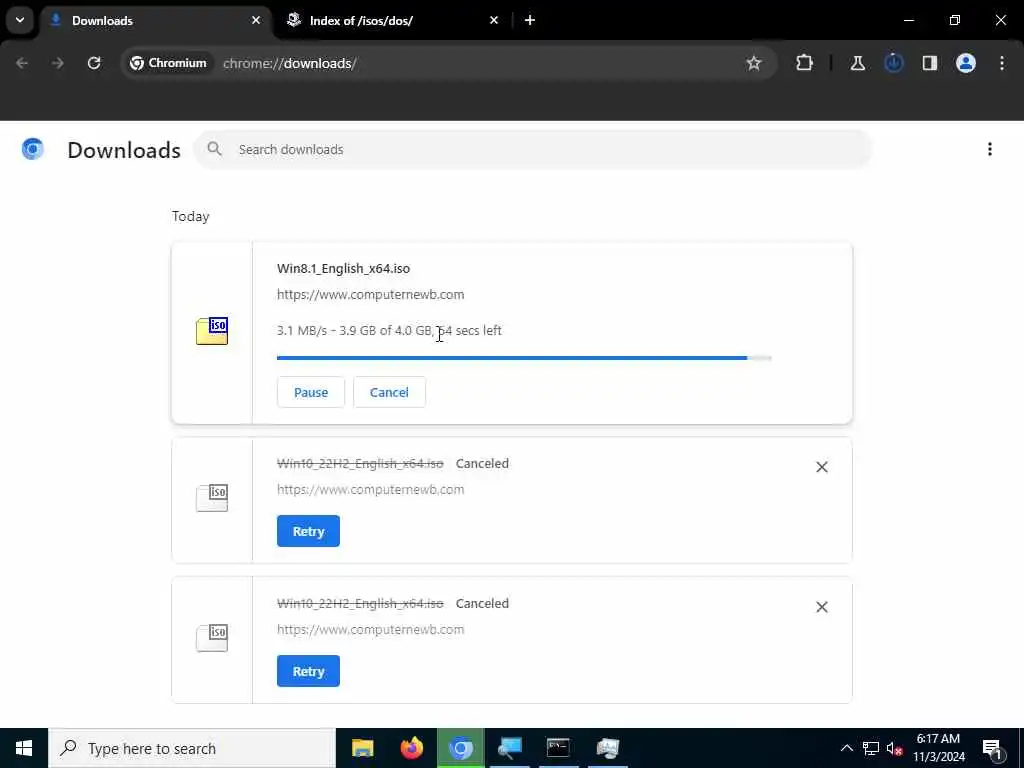The image size is (1024, 768).
Task: Open first canceled Win10 source URL
Action: pyautogui.click(x=370, y=490)
